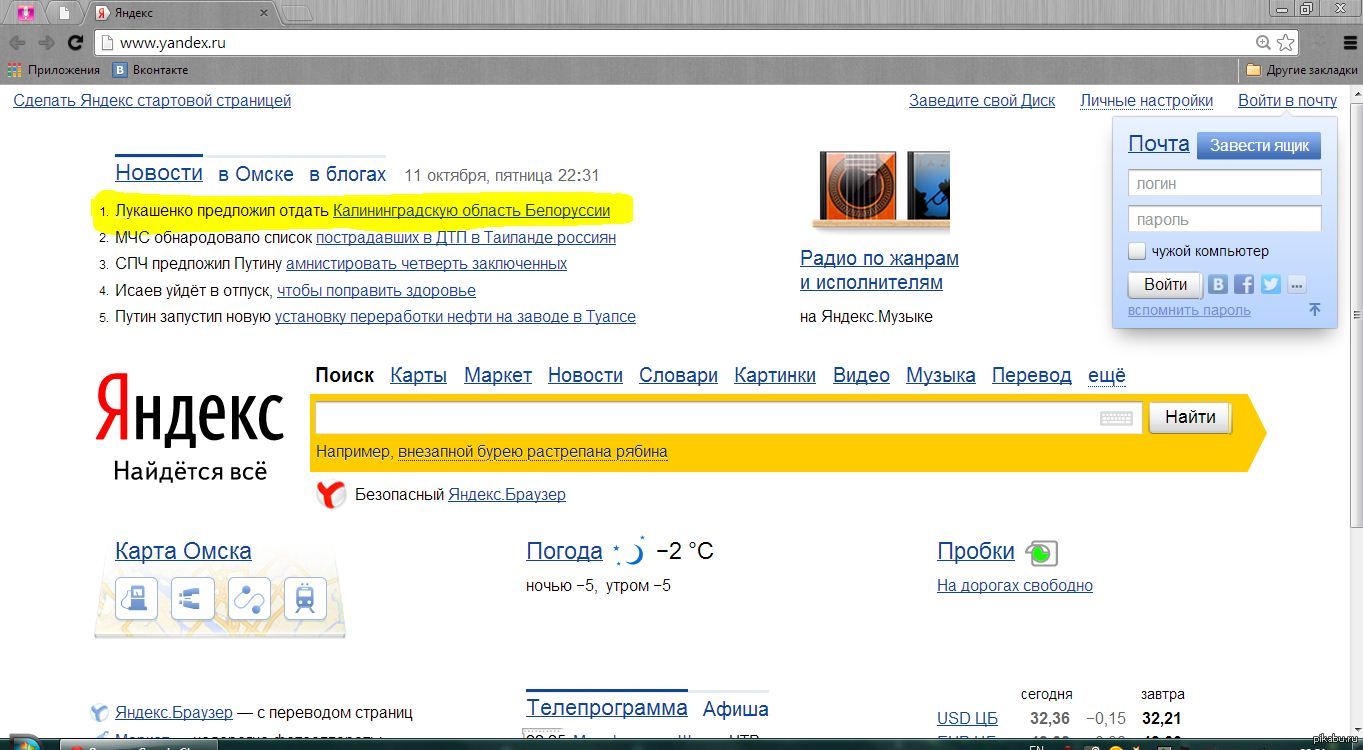The width and height of the screenshot is (1363, 750).
Task: Switch to the в блогах tab
Action: tap(347, 174)
